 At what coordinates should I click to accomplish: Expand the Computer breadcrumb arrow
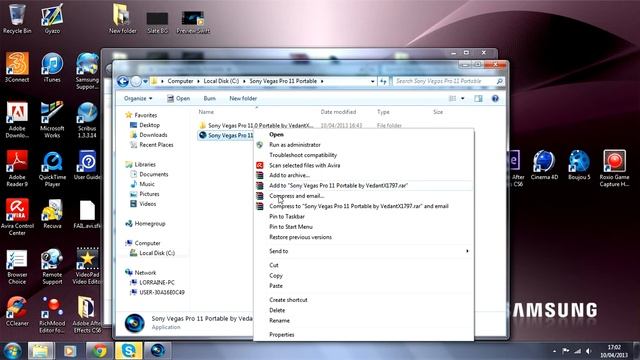point(199,81)
